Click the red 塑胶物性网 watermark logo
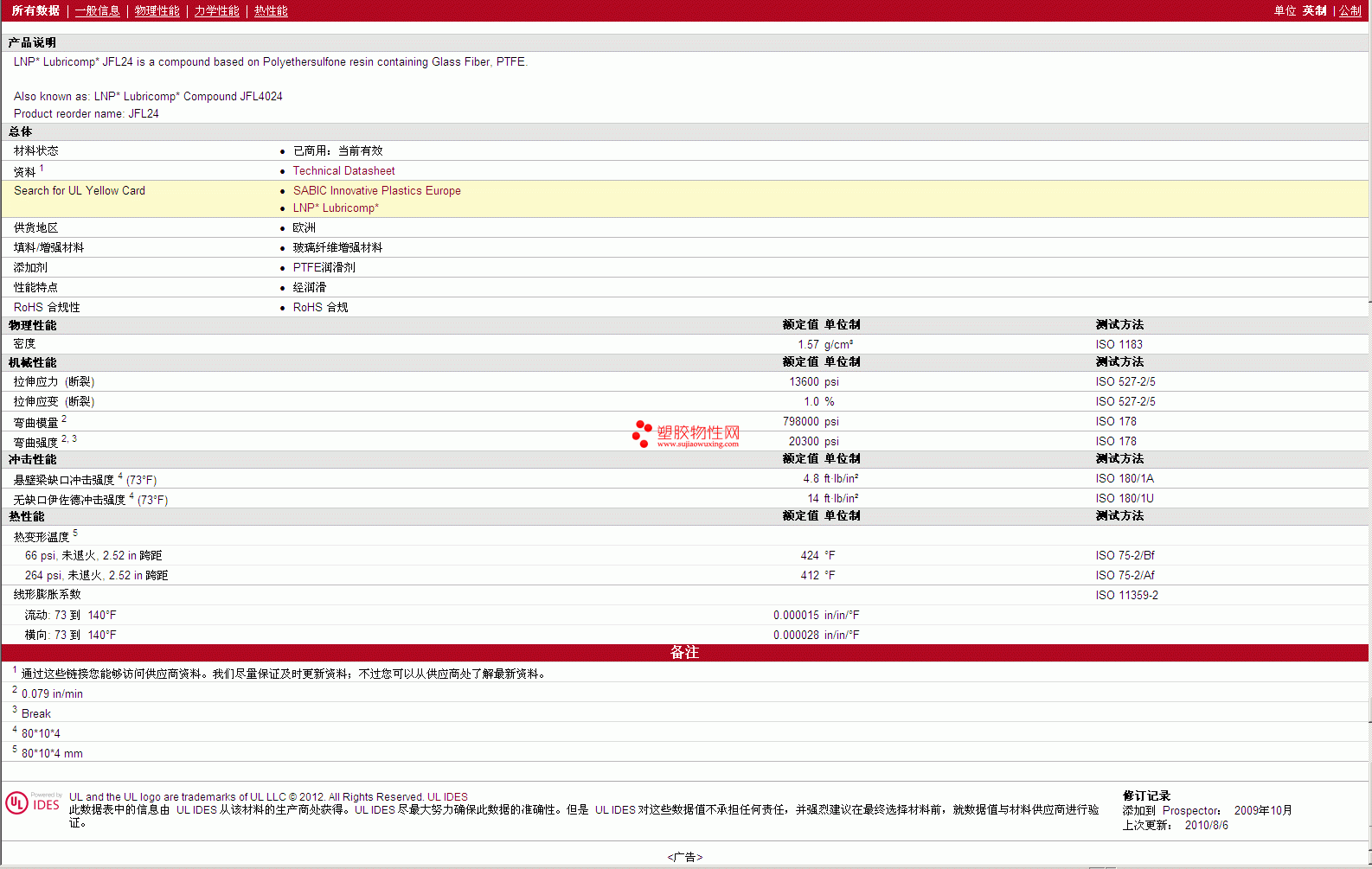 [686, 434]
